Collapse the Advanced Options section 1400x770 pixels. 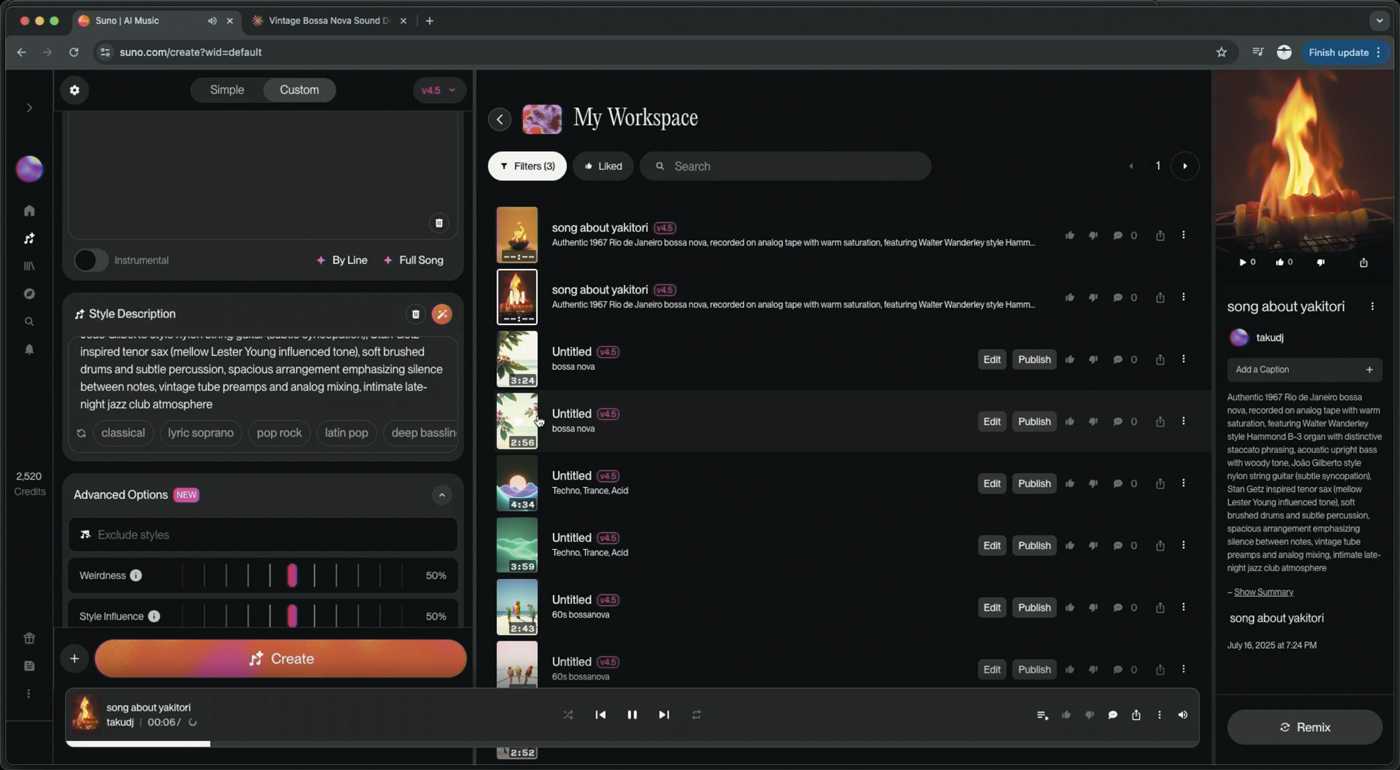click(x=441, y=495)
